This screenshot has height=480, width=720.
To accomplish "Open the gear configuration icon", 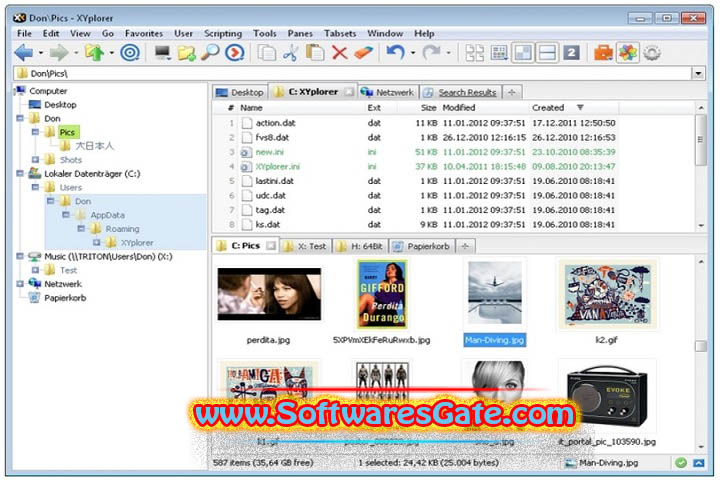I will pos(652,53).
